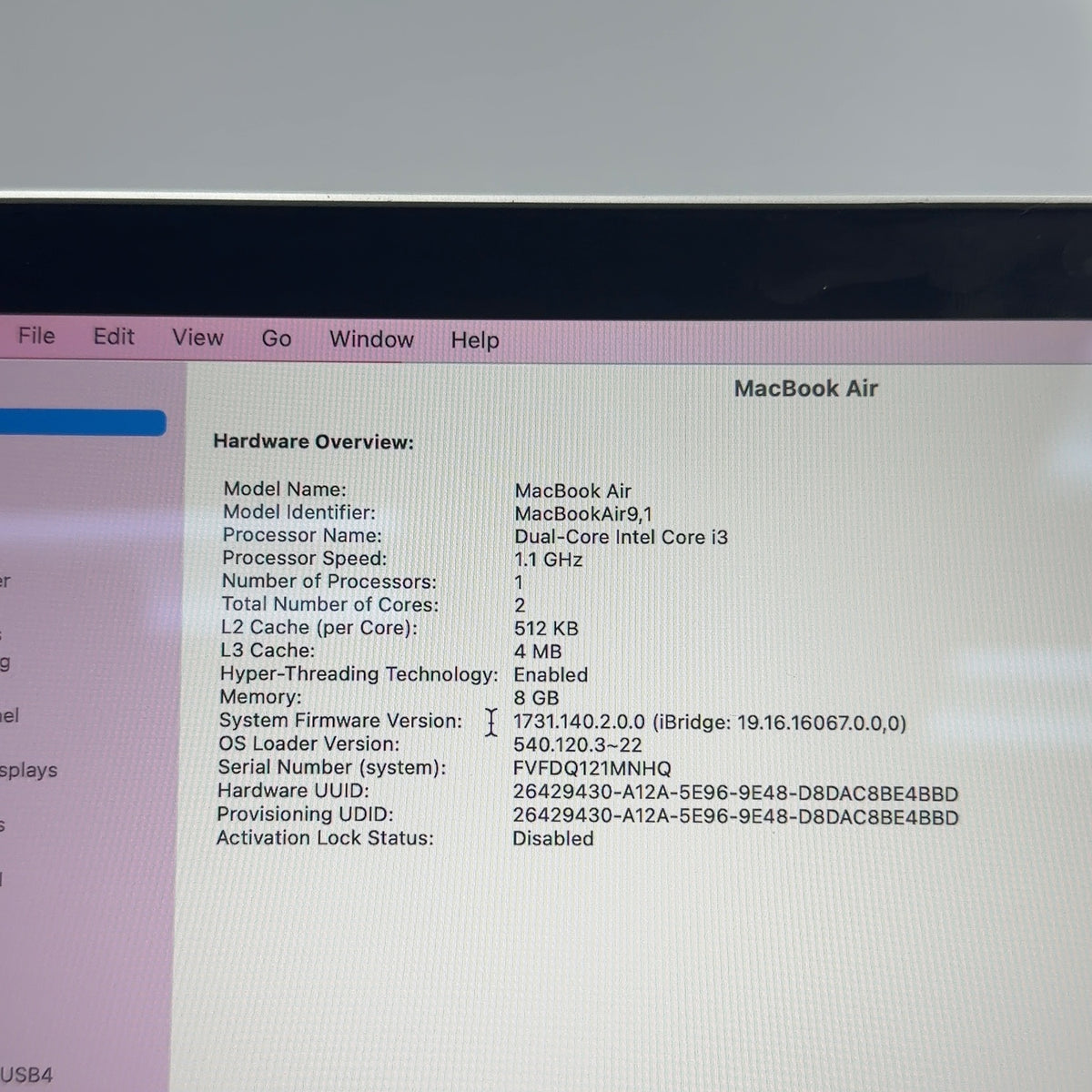Click the 1.1 GHz value
Image resolution: width=1092 pixels, height=1092 pixels.
[548, 560]
